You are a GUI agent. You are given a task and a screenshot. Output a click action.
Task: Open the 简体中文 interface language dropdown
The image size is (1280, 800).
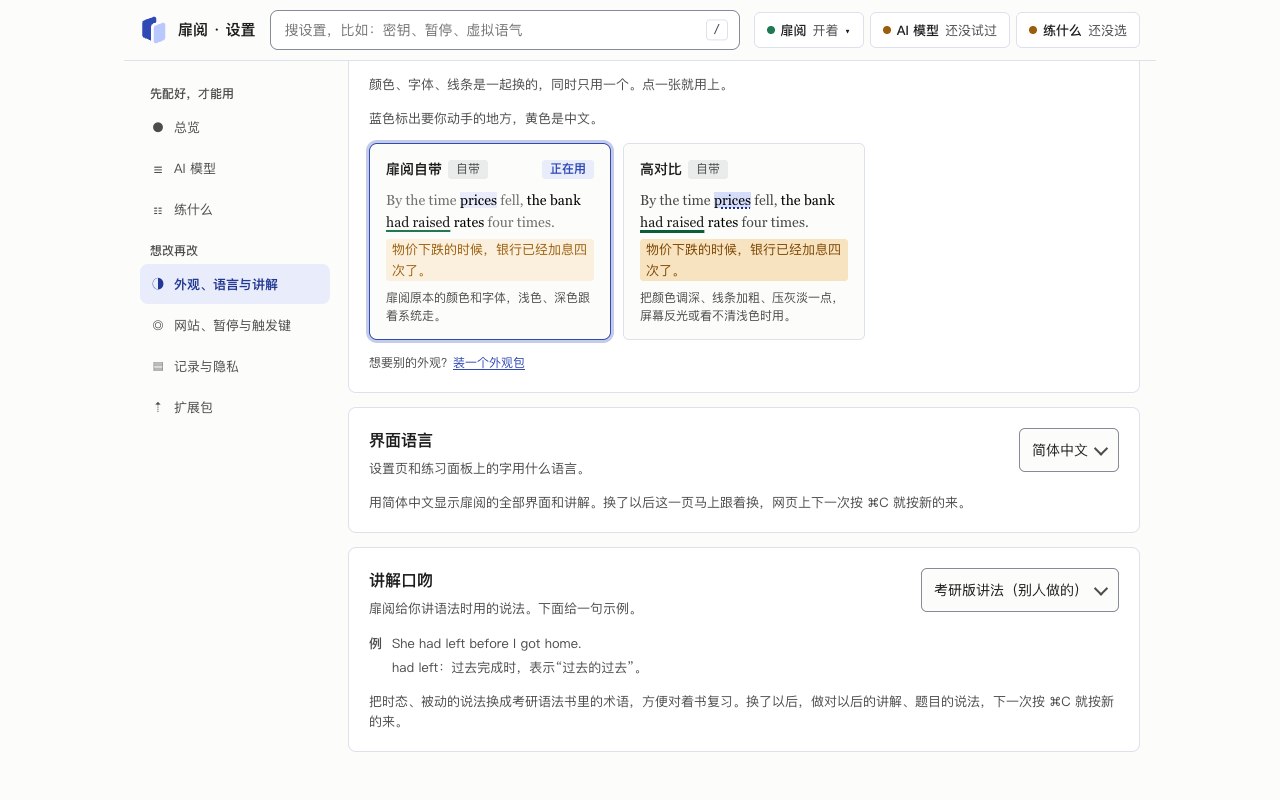(x=1069, y=450)
